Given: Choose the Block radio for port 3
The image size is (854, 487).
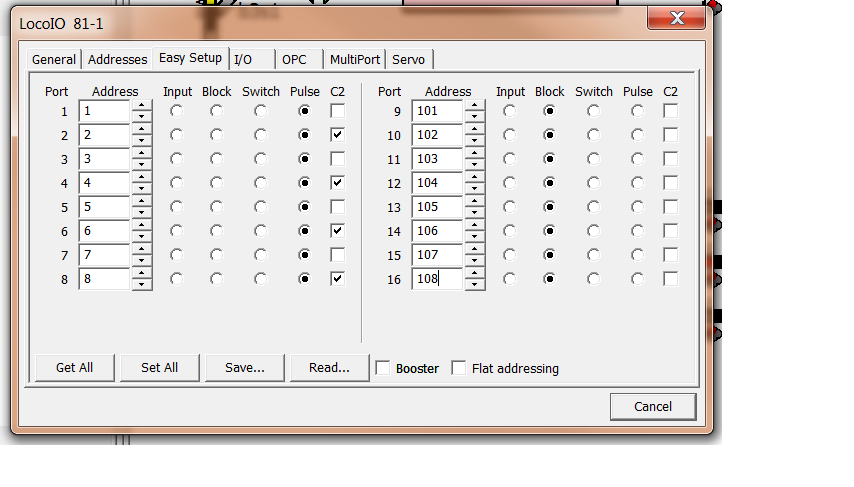Looking at the screenshot, I should pyautogui.click(x=216, y=159).
